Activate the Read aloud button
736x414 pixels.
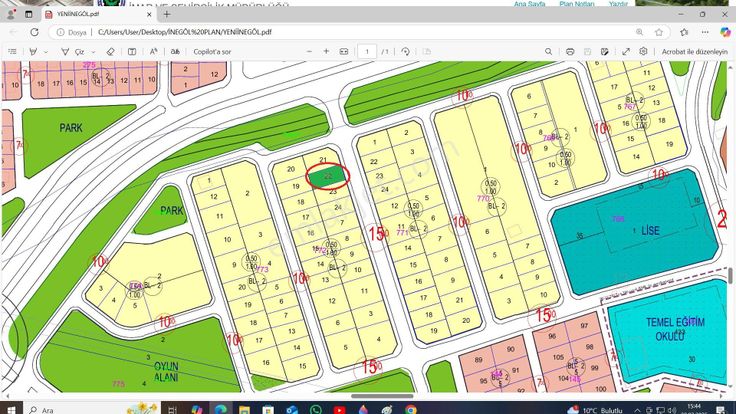(x=153, y=52)
